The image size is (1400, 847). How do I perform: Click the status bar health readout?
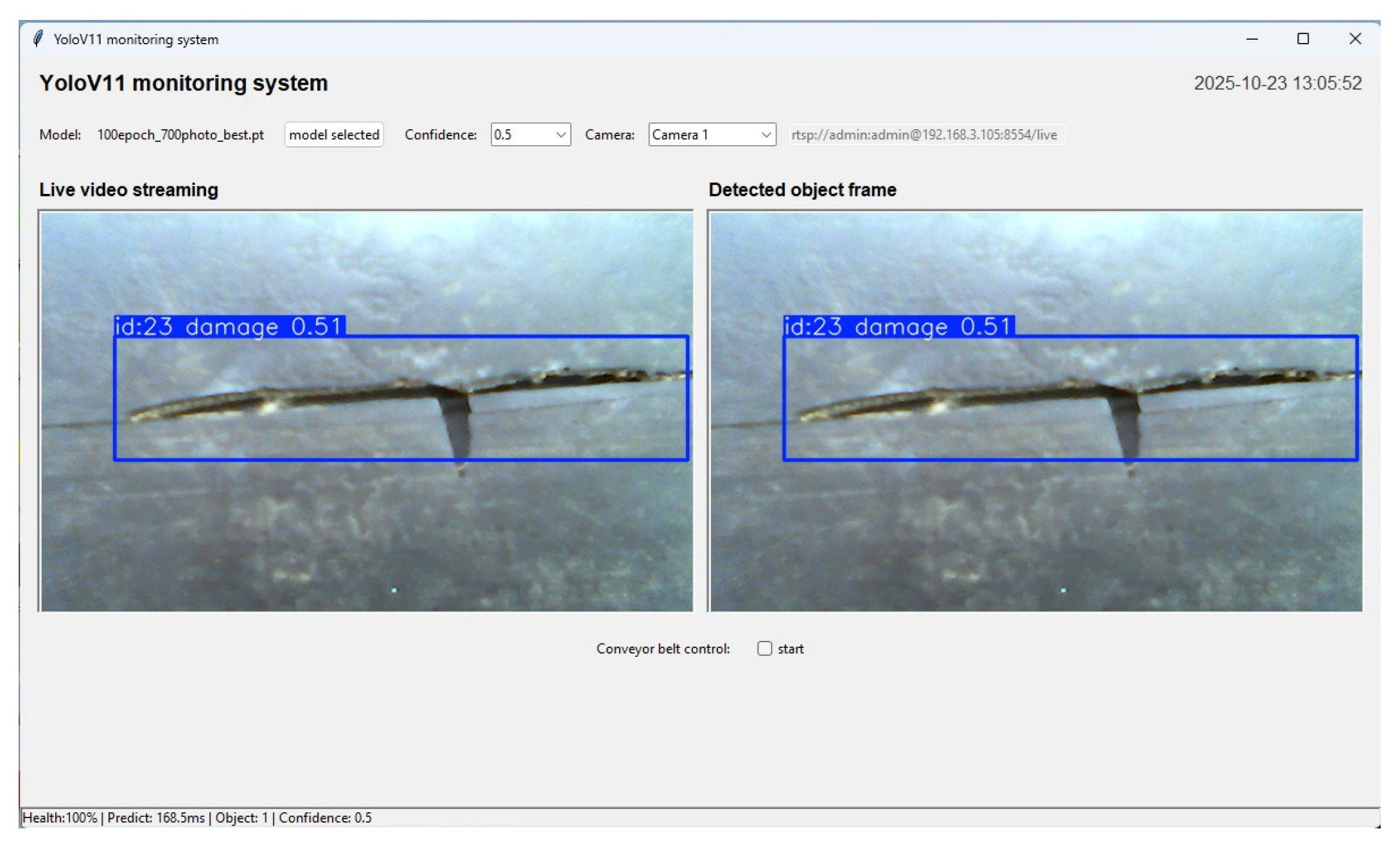click(x=60, y=818)
